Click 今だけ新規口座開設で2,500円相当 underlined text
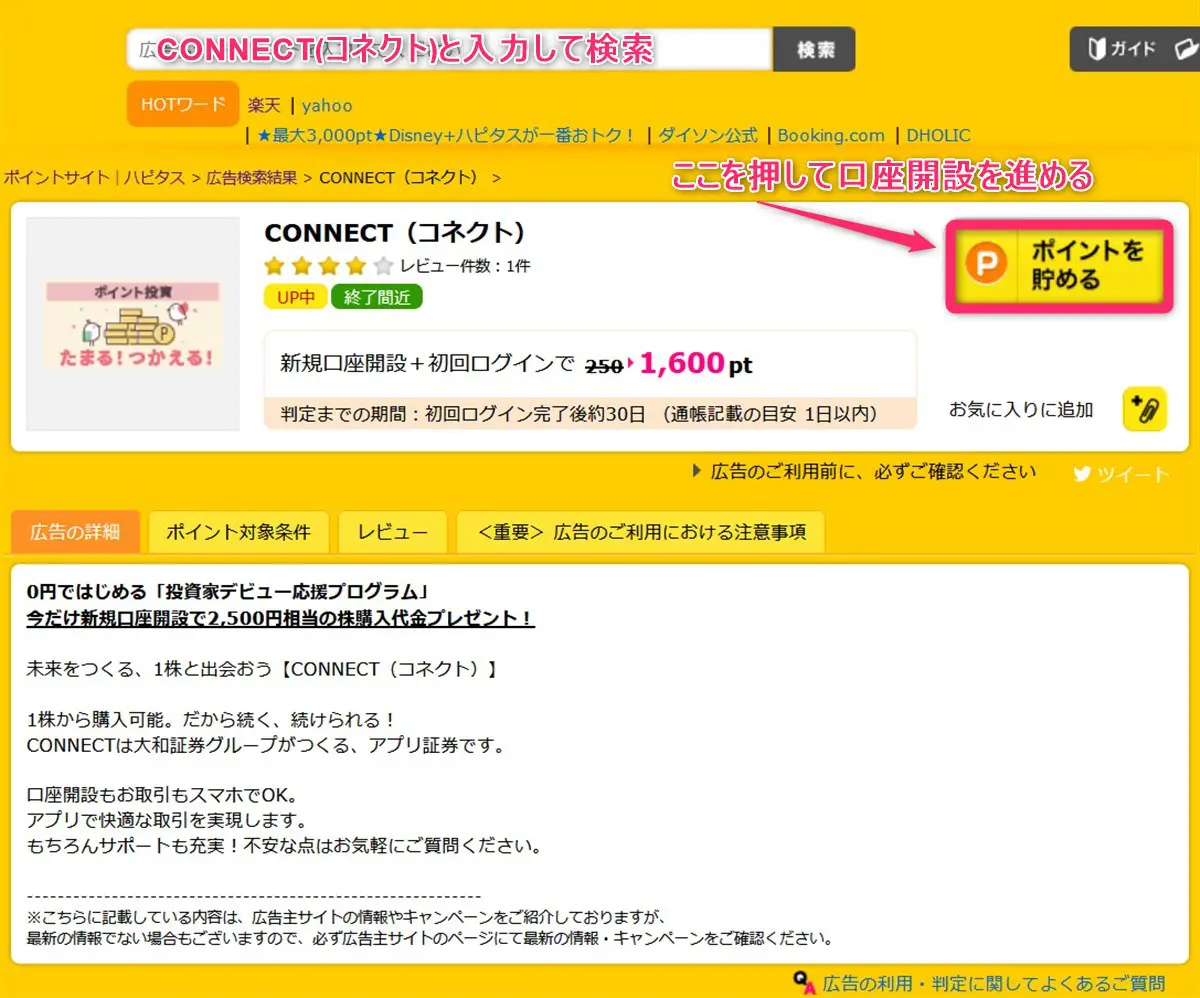 pyautogui.click(x=280, y=619)
